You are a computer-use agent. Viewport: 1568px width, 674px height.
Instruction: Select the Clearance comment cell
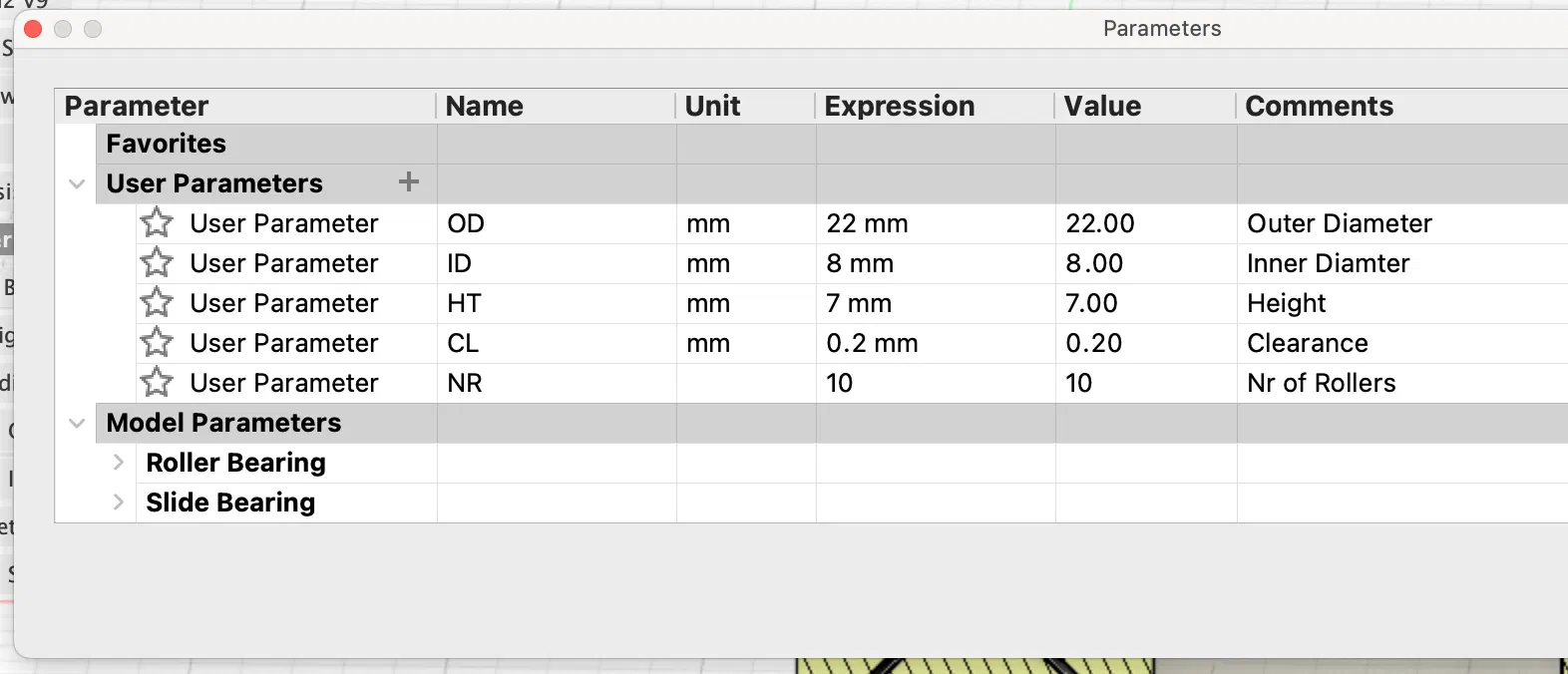(1307, 343)
